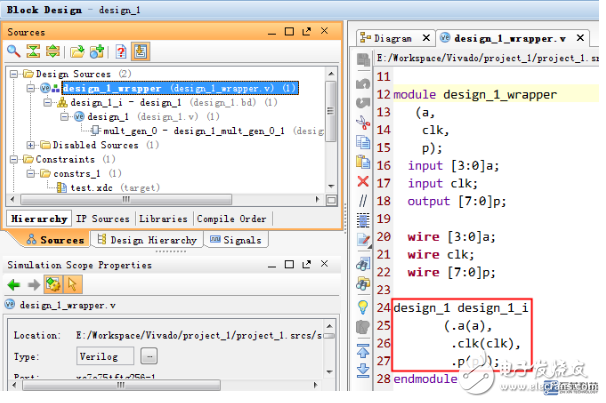Collapse all sources with toolbar icon
This screenshot has height=403, width=606.
pyautogui.click(x=33, y=52)
